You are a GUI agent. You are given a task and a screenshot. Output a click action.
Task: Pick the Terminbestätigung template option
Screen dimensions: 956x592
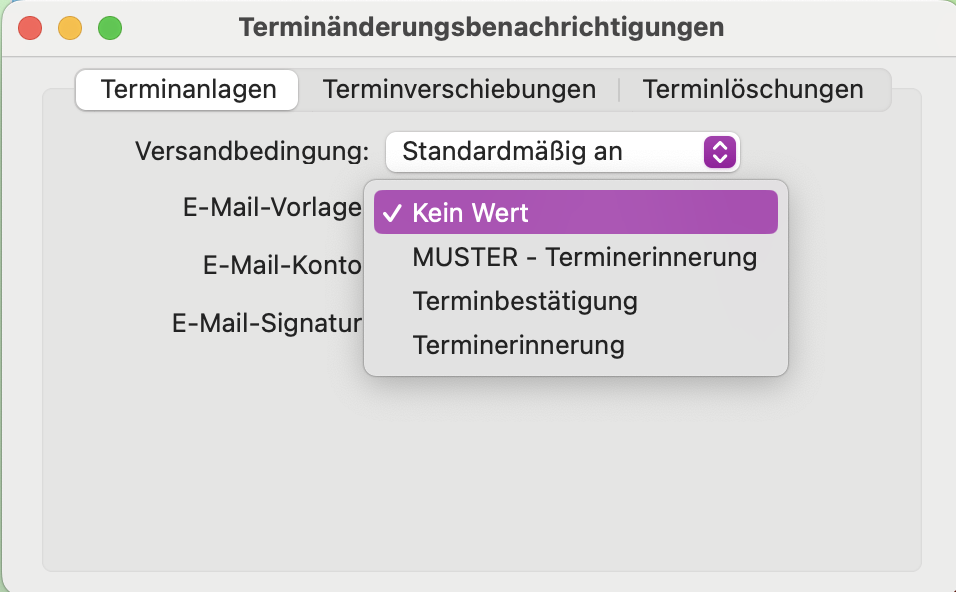[576, 301]
